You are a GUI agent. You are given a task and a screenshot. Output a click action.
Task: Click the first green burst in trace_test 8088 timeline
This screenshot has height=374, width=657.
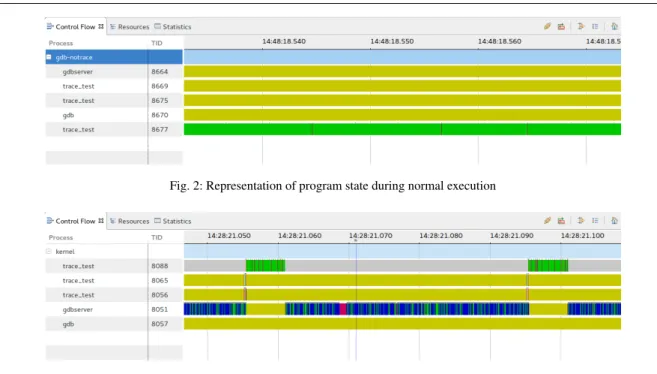(x=265, y=266)
